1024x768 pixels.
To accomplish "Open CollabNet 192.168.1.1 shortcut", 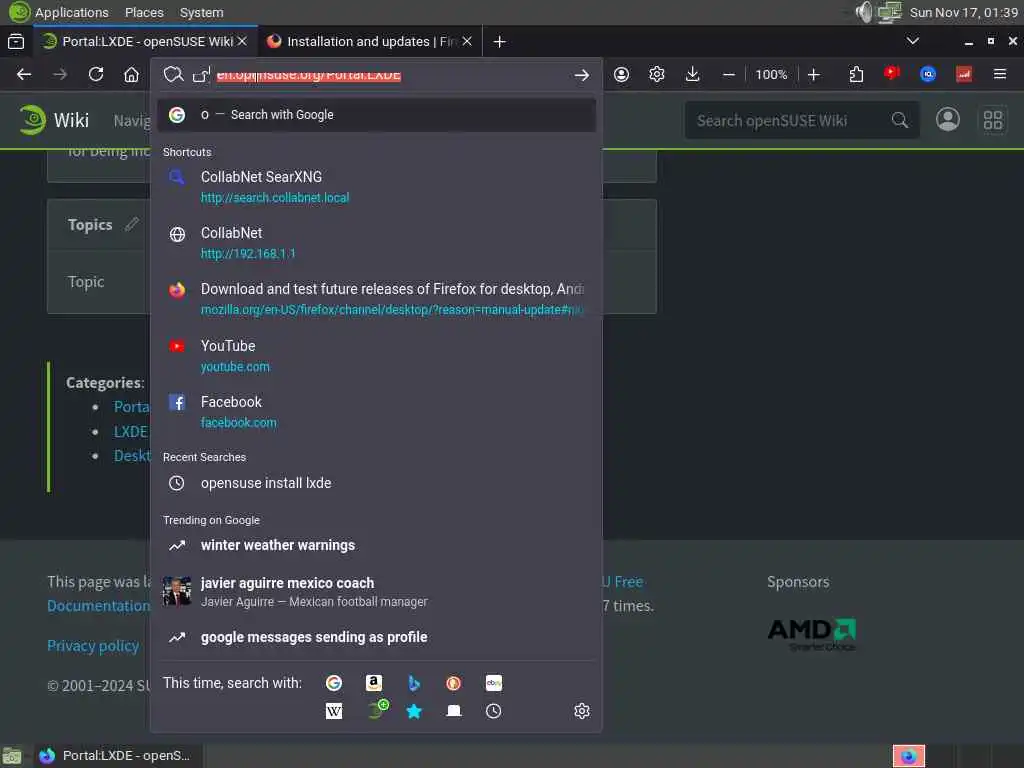I will tap(376, 243).
